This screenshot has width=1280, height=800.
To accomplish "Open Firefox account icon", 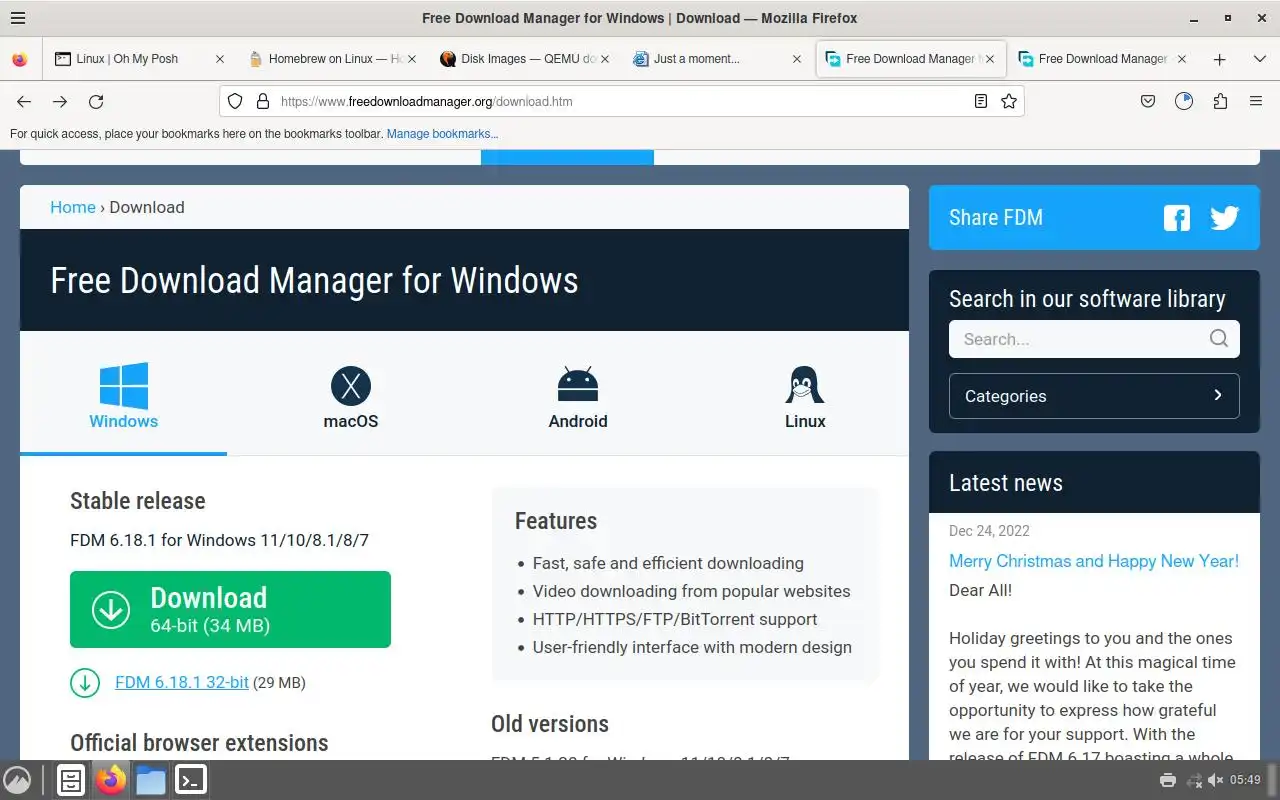I will [x=1184, y=101].
